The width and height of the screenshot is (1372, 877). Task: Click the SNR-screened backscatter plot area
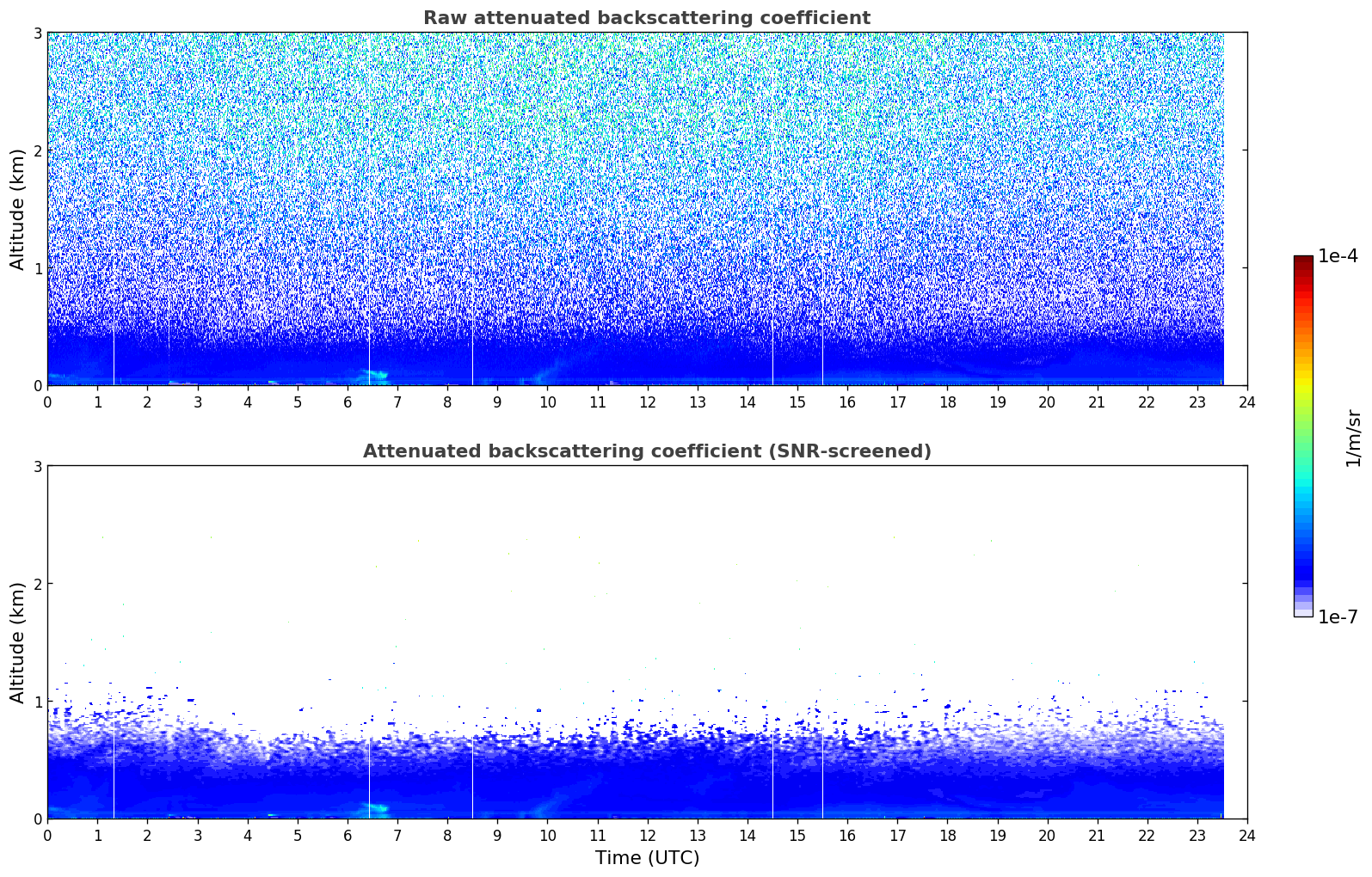[647, 642]
